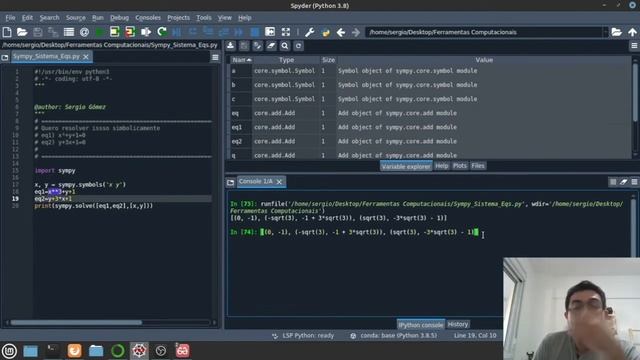Click conda: base (Python 3.8.5) status

(x=393, y=336)
